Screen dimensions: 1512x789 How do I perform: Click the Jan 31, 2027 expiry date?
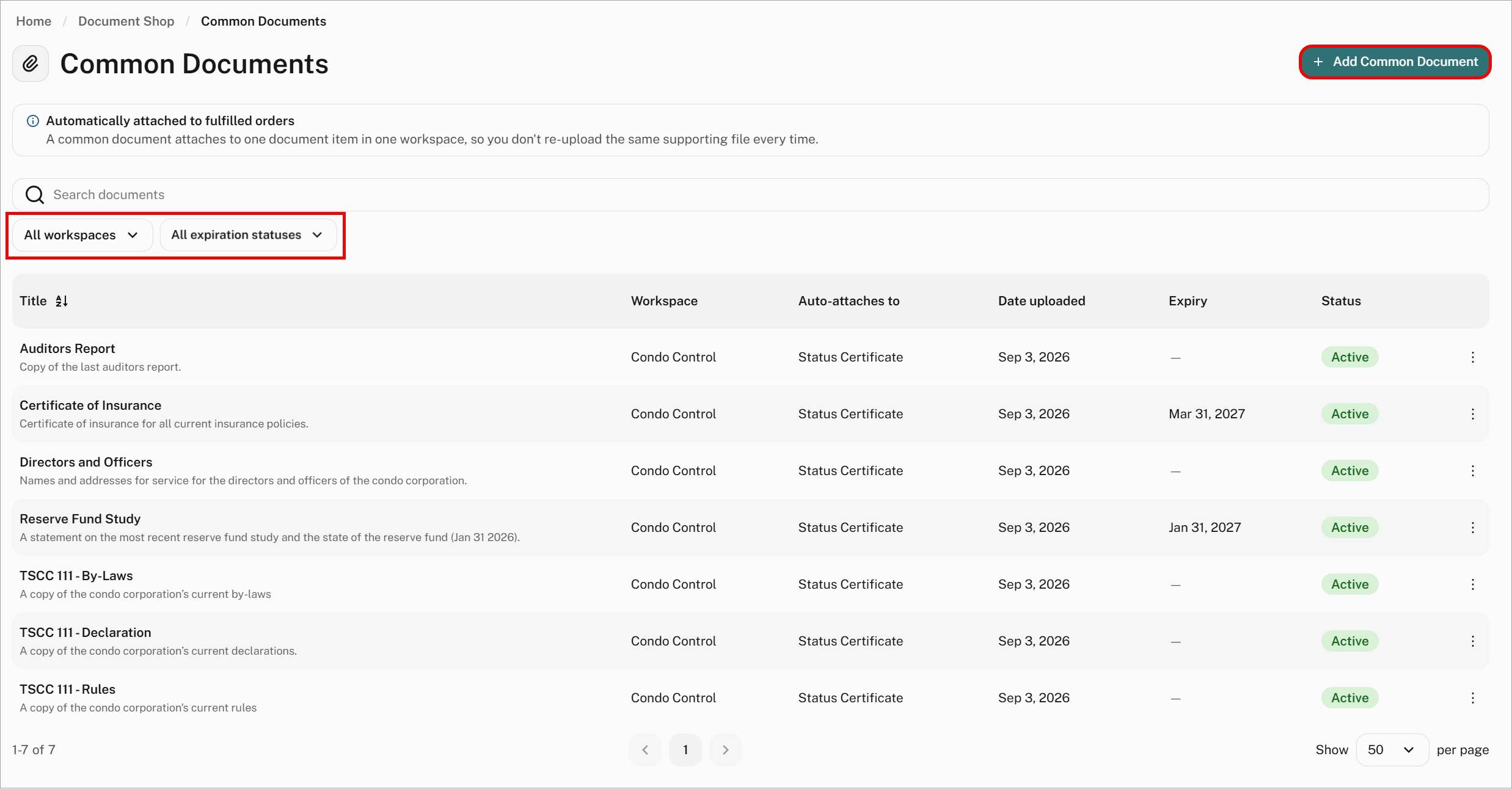click(x=1205, y=528)
